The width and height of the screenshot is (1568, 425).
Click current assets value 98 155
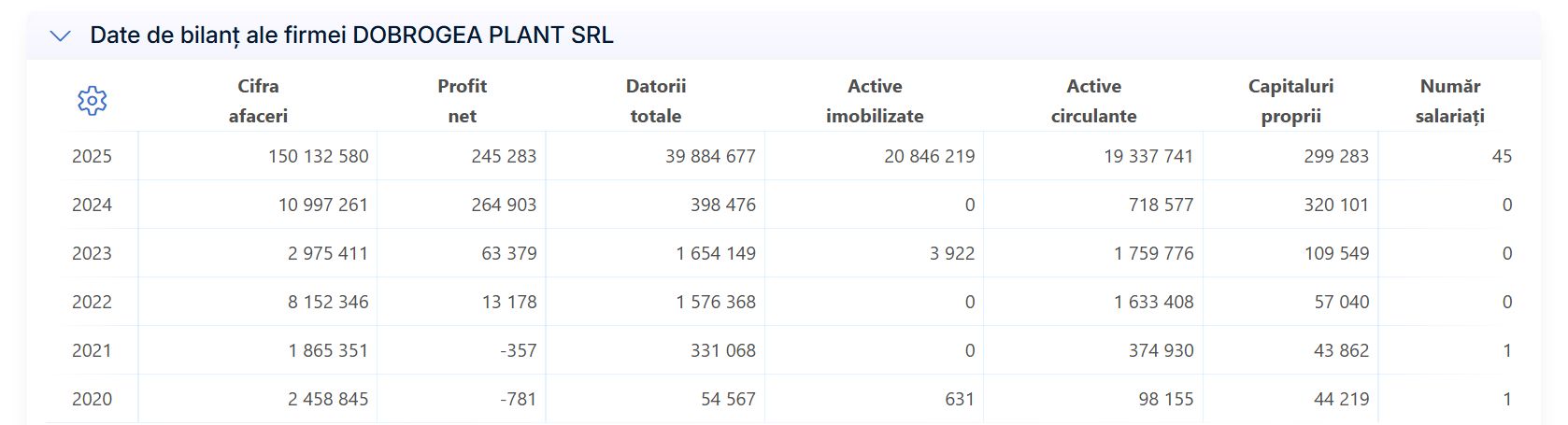point(1166,399)
